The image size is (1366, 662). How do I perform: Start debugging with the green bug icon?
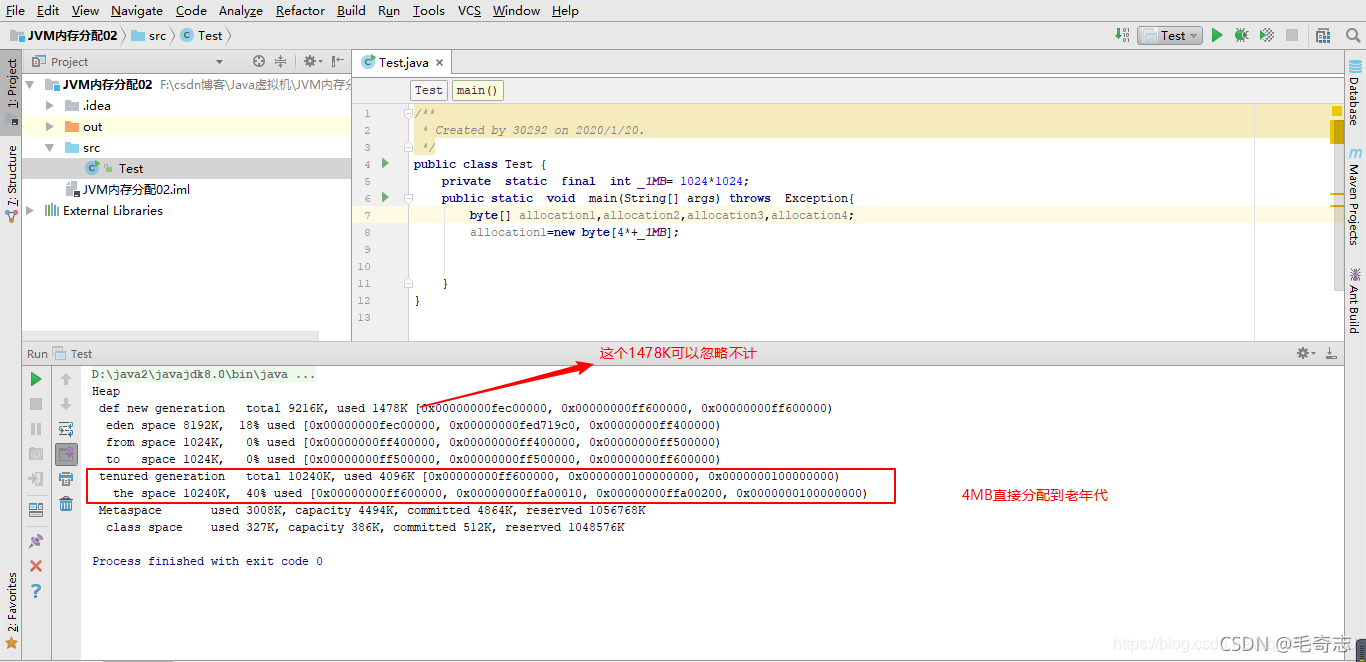coord(1241,35)
